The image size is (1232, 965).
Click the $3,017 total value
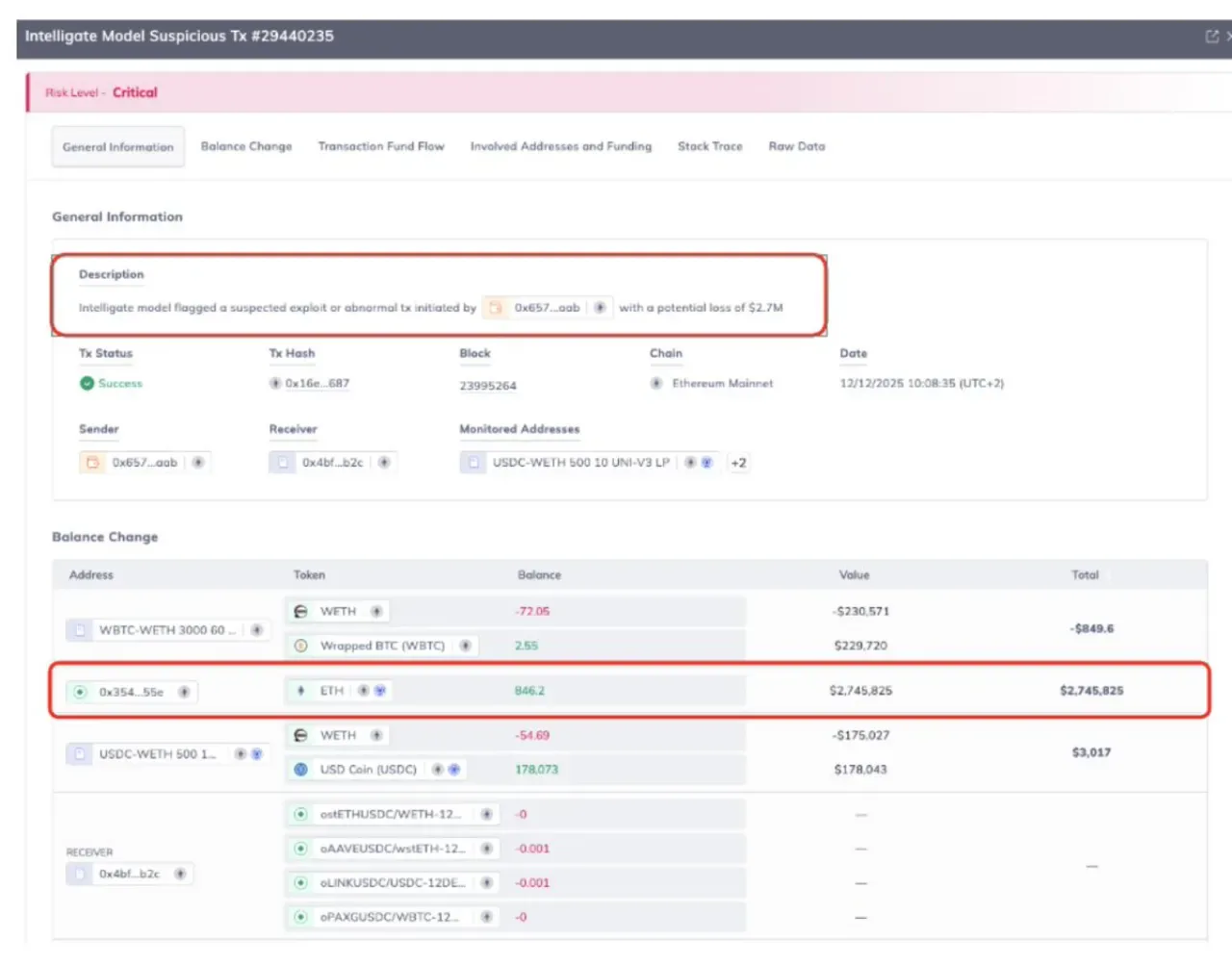tap(1091, 752)
